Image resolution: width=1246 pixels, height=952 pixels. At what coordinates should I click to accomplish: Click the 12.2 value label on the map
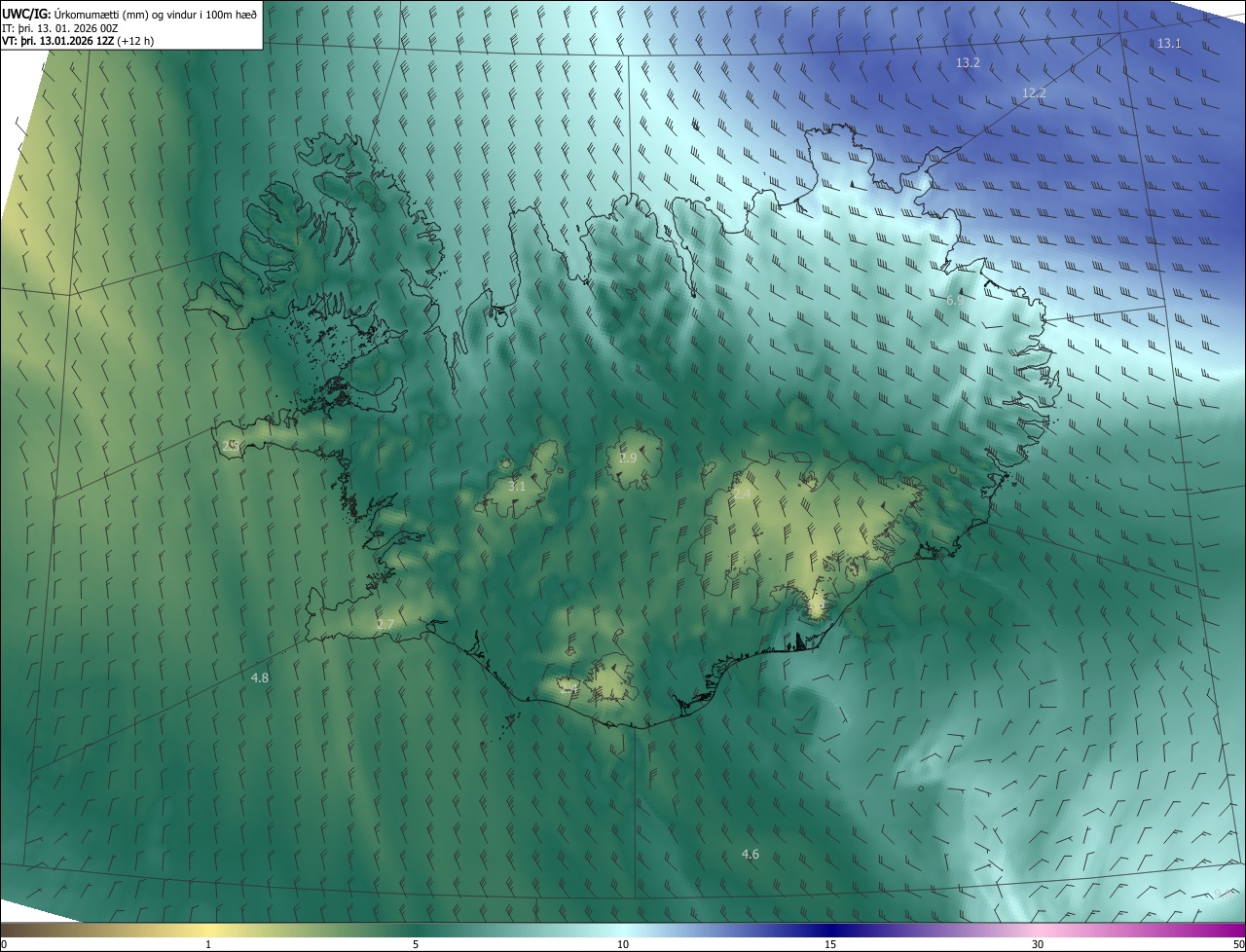1034,93
